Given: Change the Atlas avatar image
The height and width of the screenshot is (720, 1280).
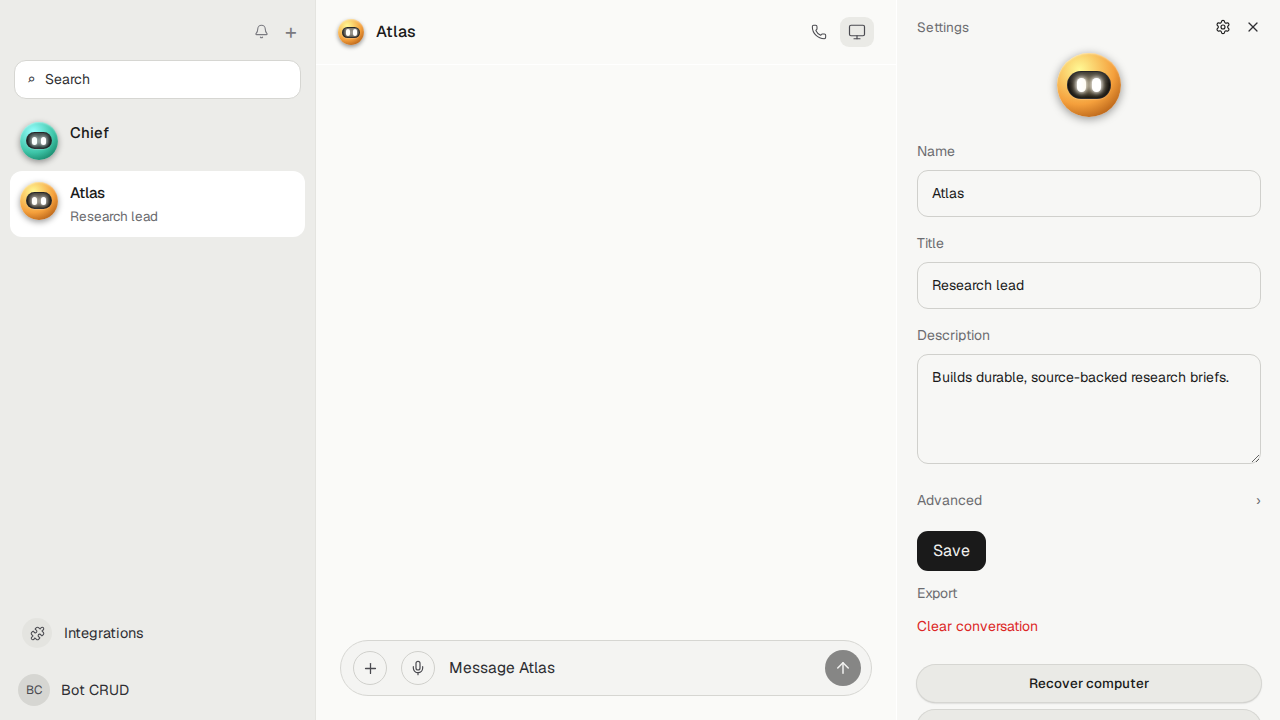Looking at the screenshot, I should coord(1089,85).
